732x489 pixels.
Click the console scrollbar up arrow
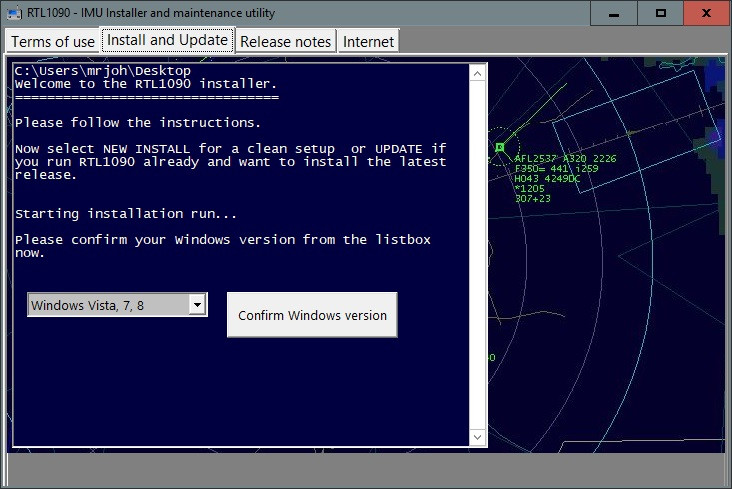pyautogui.click(x=477, y=73)
